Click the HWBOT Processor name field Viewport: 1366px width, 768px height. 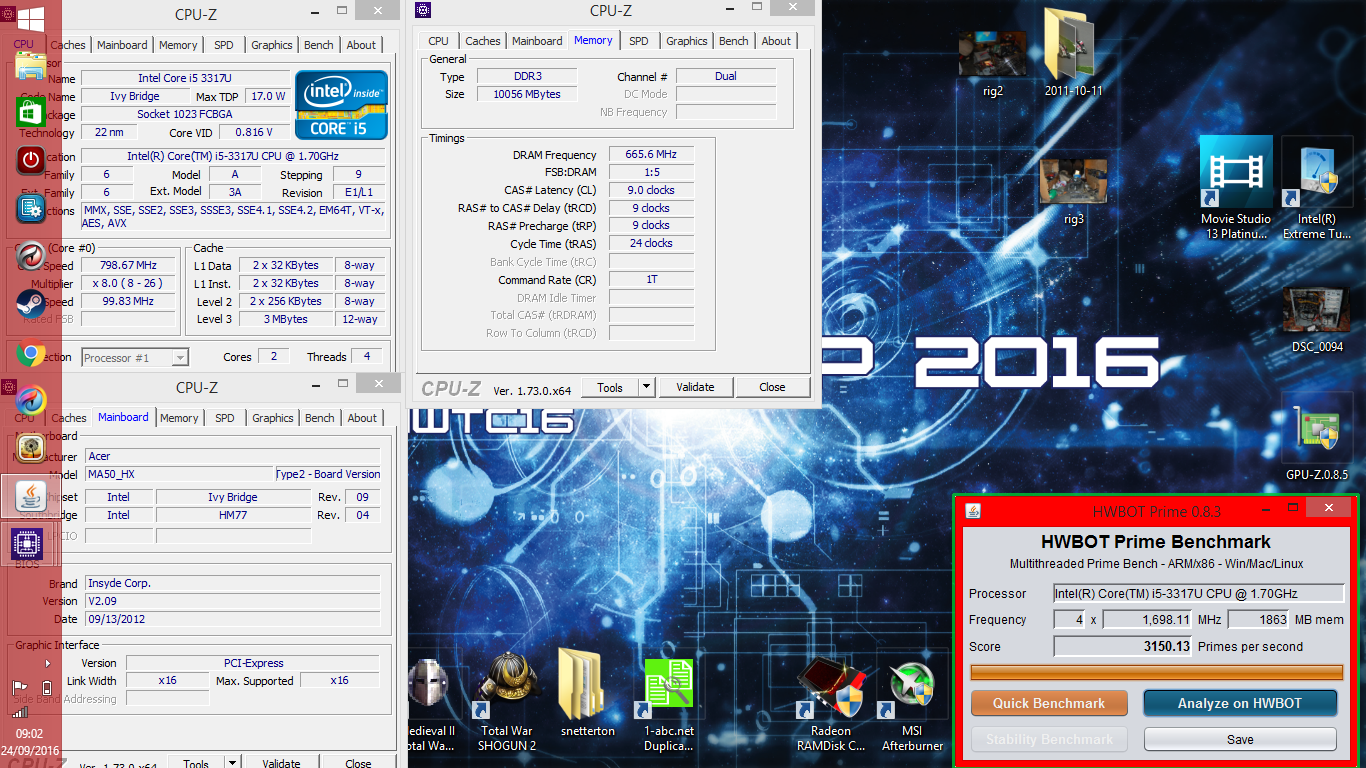pyautogui.click(x=1198, y=593)
